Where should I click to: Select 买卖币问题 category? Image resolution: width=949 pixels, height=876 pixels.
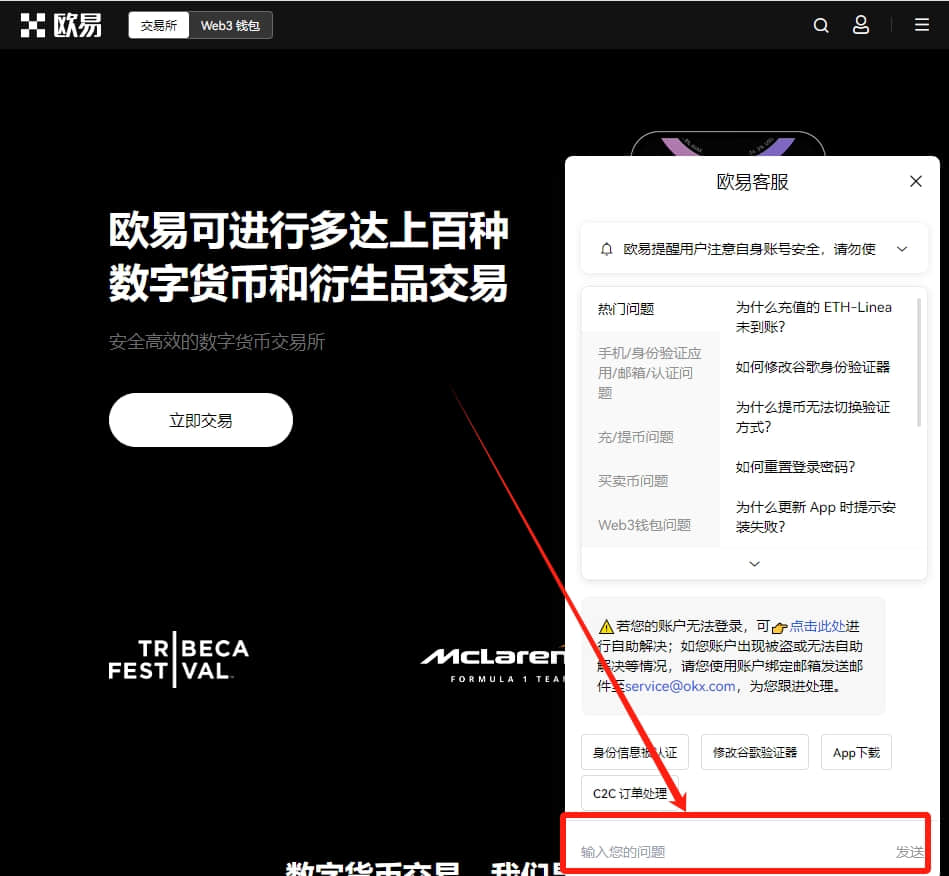tap(633, 481)
